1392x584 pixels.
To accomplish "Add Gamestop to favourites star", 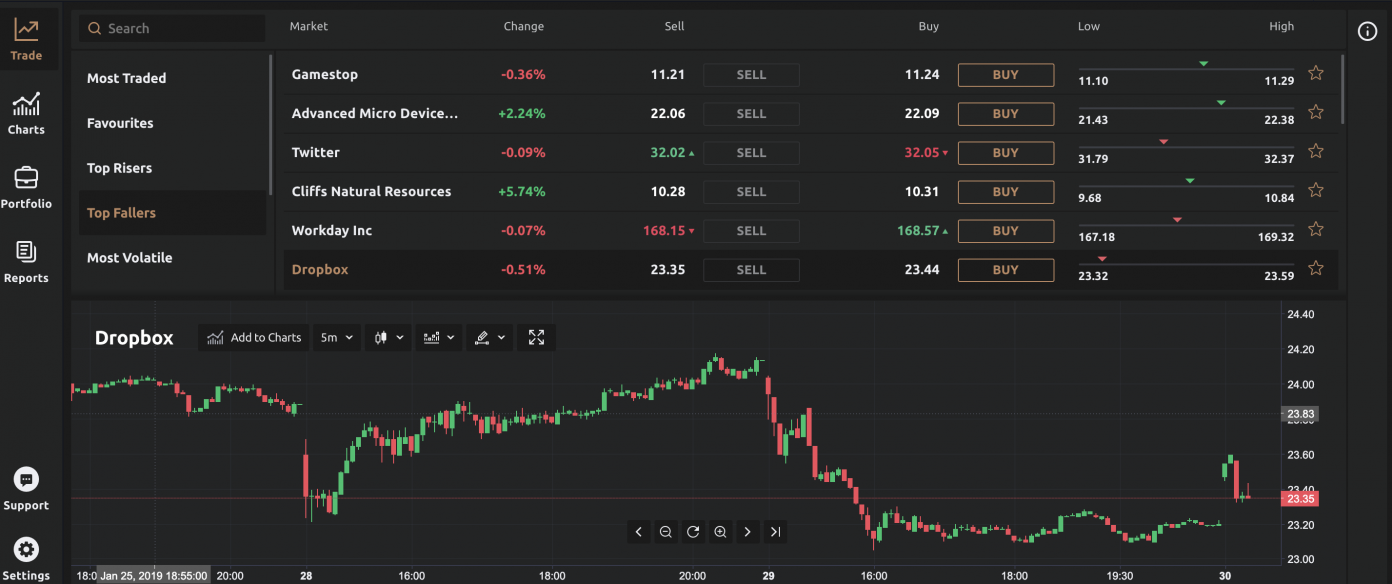I will (1316, 73).
